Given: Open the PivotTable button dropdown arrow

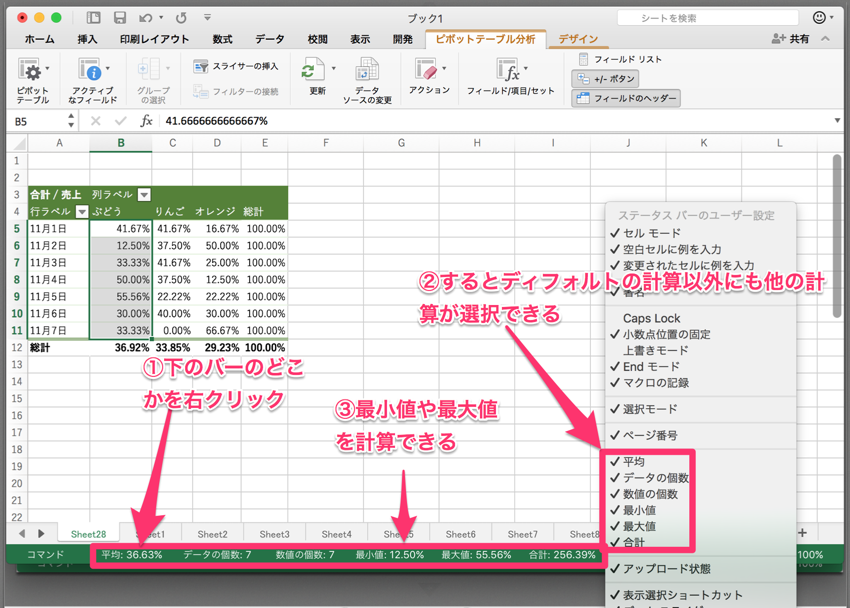Looking at the screenshot, I should pos(48,69).
